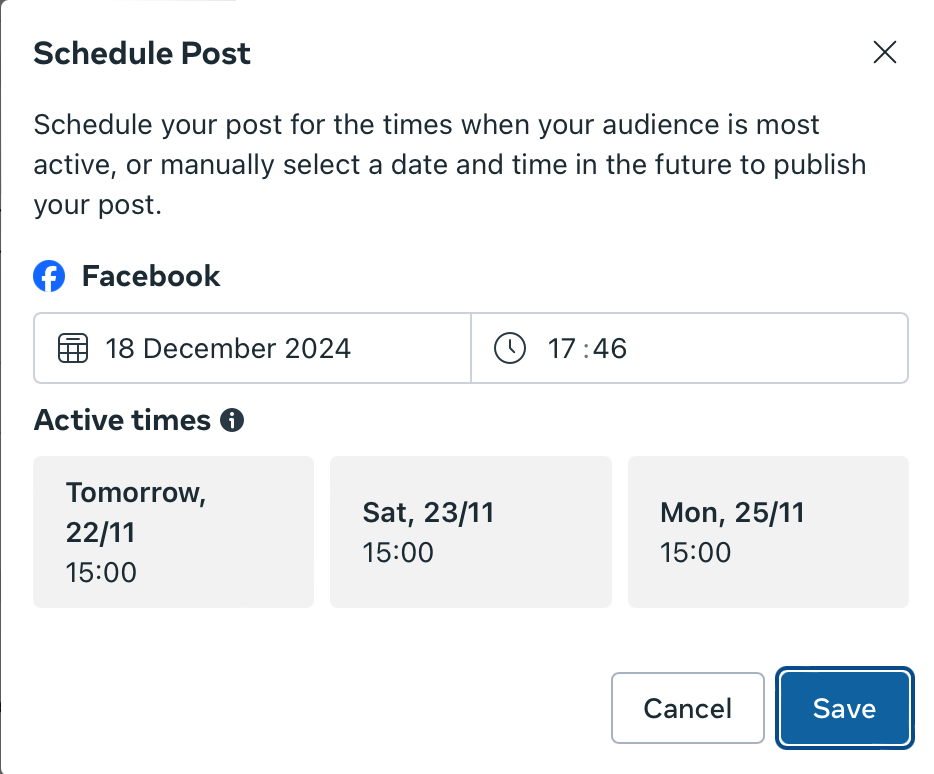Select the 18 December 2024 date text

(x=228, y=348)
